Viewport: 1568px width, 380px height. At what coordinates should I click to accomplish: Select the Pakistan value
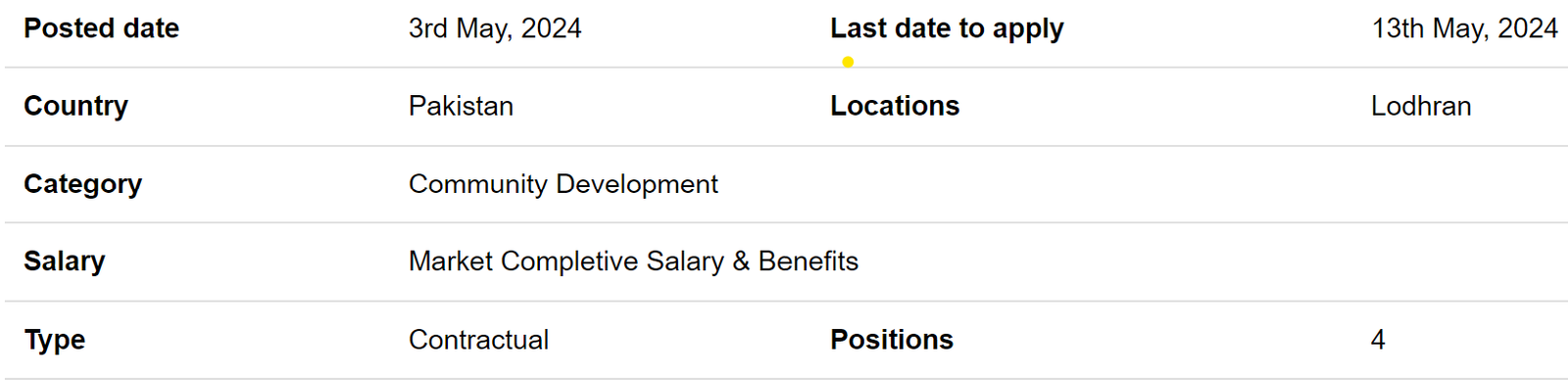tap(461, 106)
